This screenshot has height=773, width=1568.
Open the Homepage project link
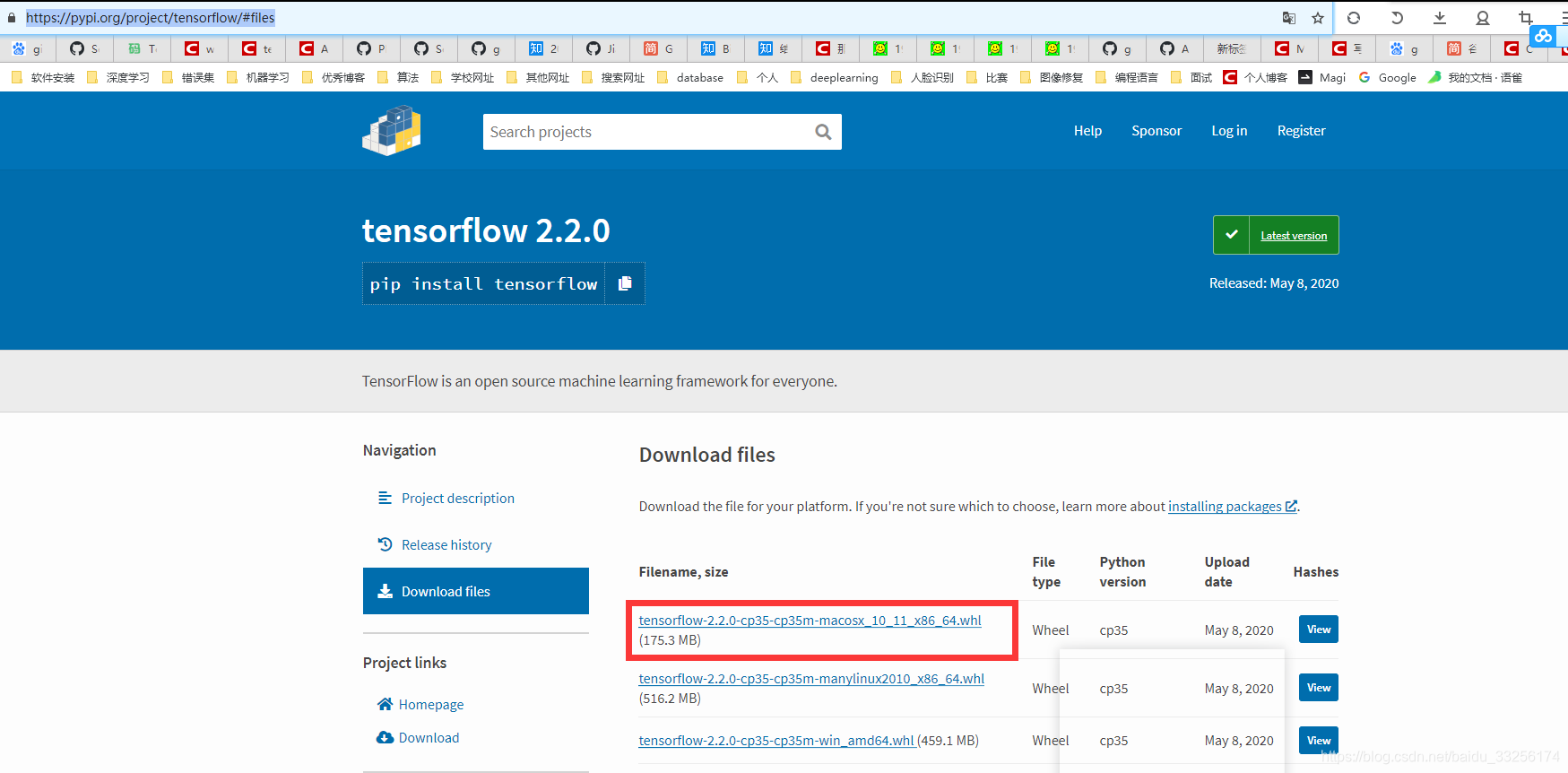431,704
